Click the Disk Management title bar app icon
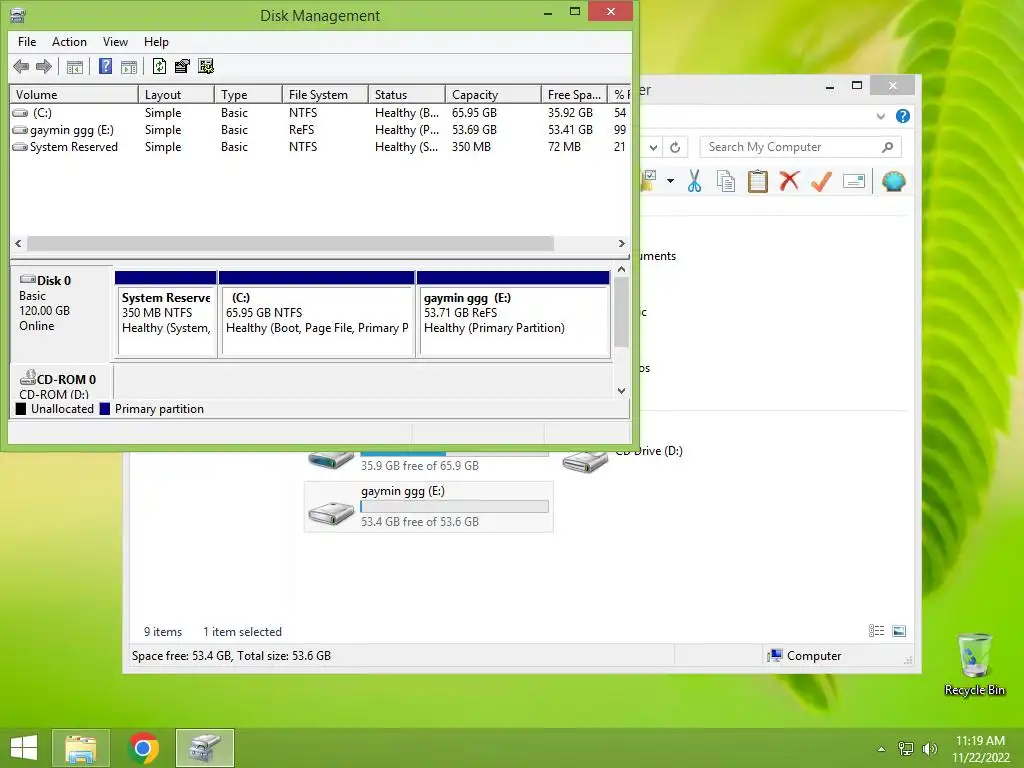Image resolution: width=1024 pixels, height=768 pixels. click(18, 15)
